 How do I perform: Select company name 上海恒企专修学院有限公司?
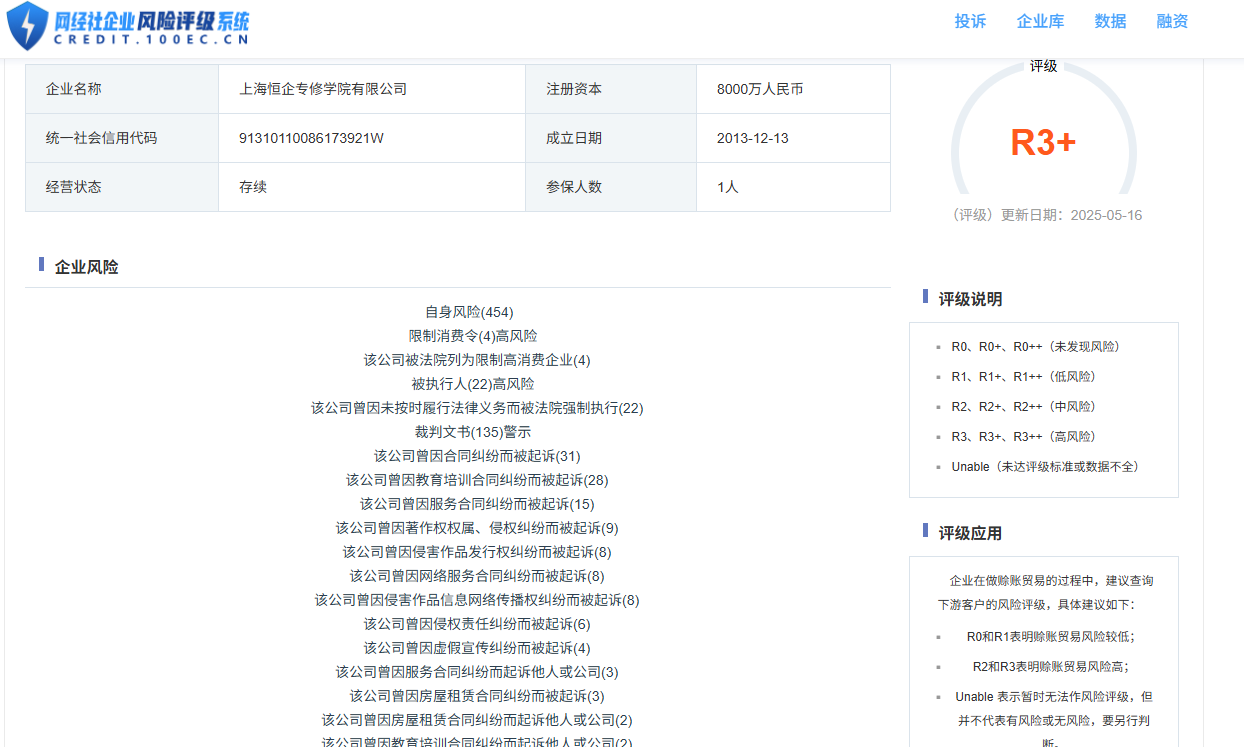(x=323, y=89)
